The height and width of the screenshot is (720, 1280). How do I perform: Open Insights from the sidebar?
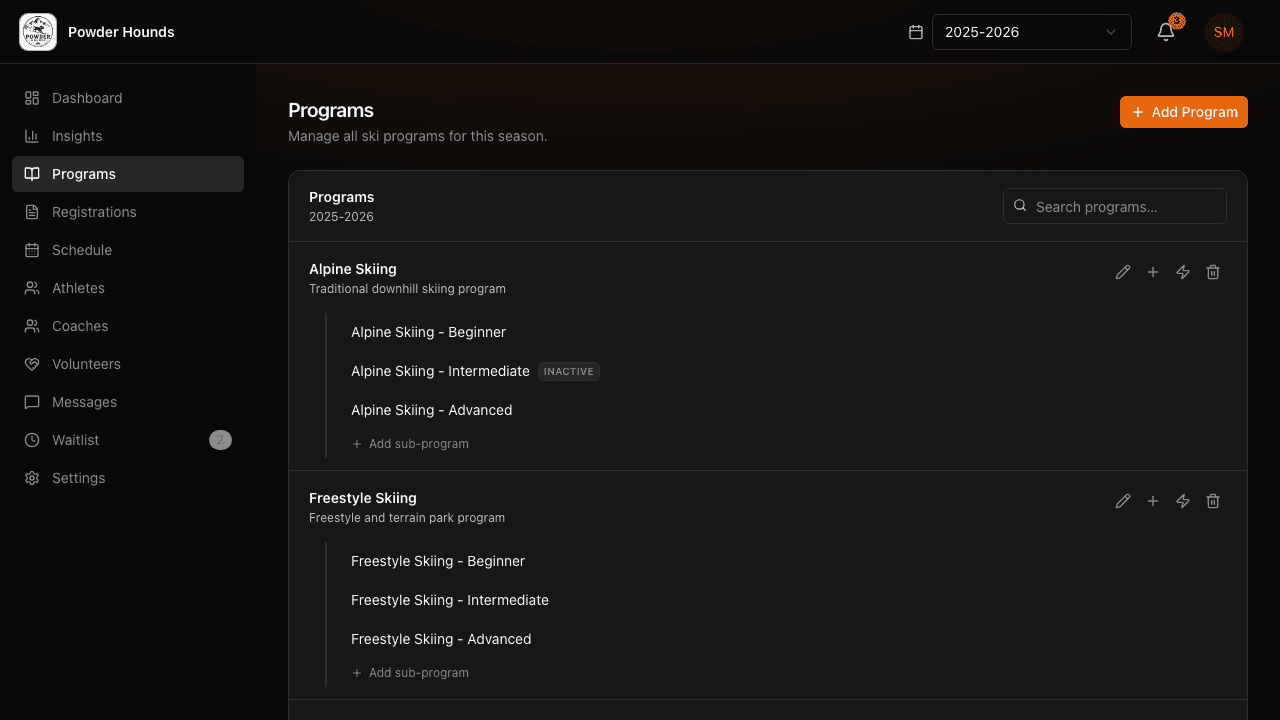(x=128, y=136)
